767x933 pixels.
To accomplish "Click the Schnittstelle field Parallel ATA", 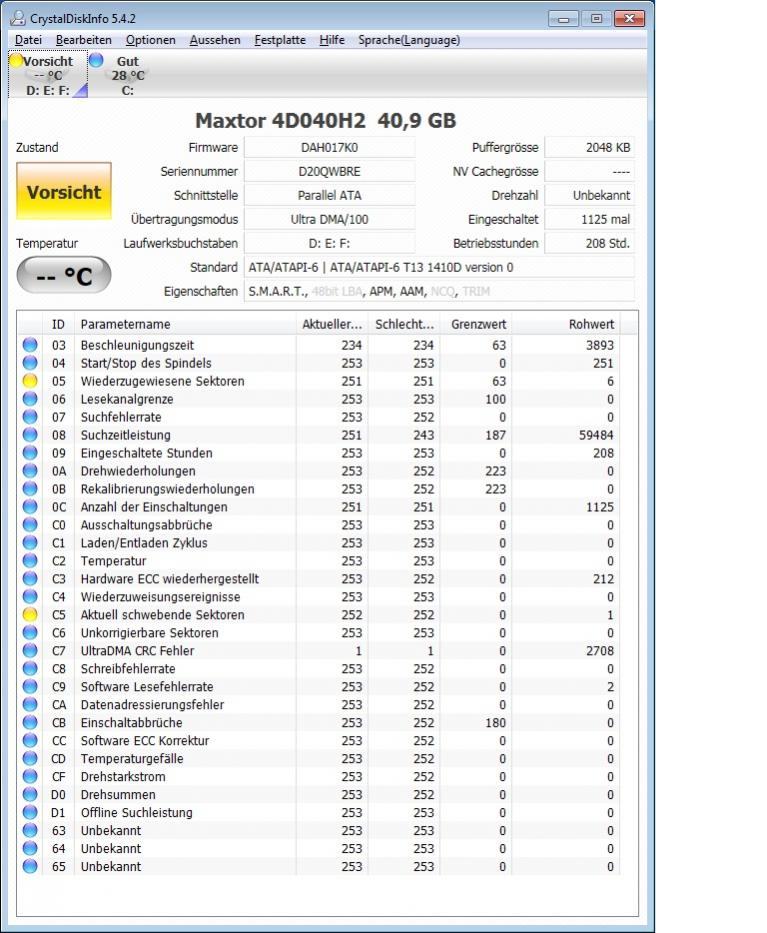I will [x=330, y=195].
